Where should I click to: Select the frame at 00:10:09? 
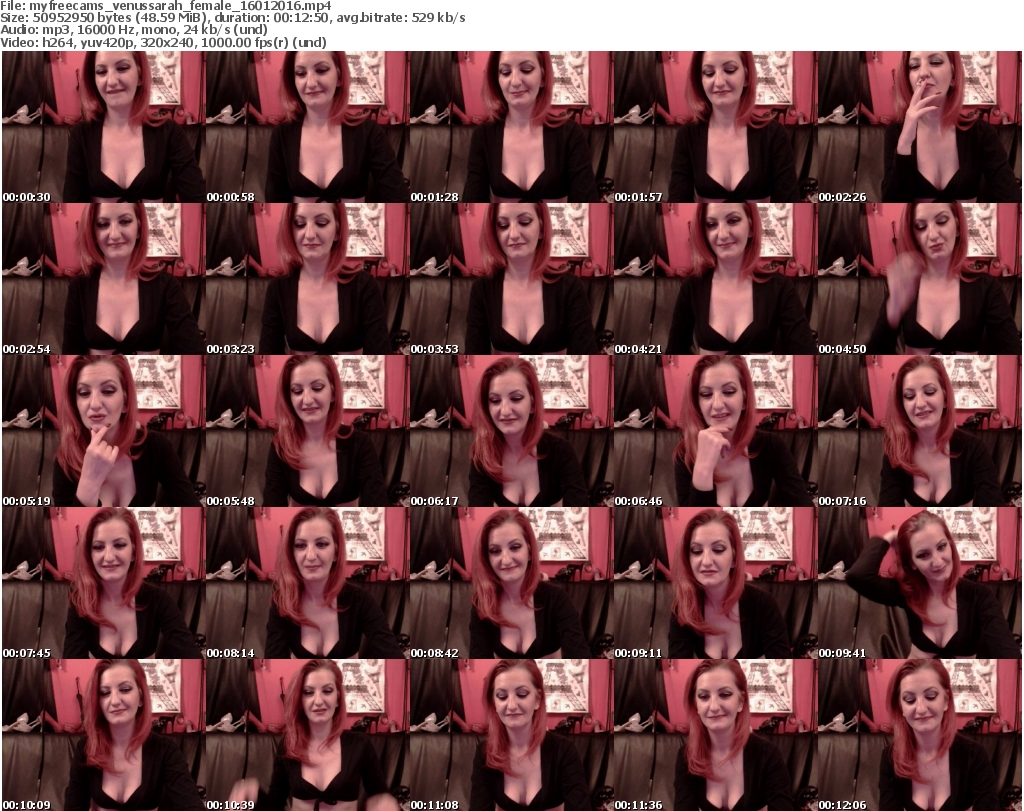102,735
